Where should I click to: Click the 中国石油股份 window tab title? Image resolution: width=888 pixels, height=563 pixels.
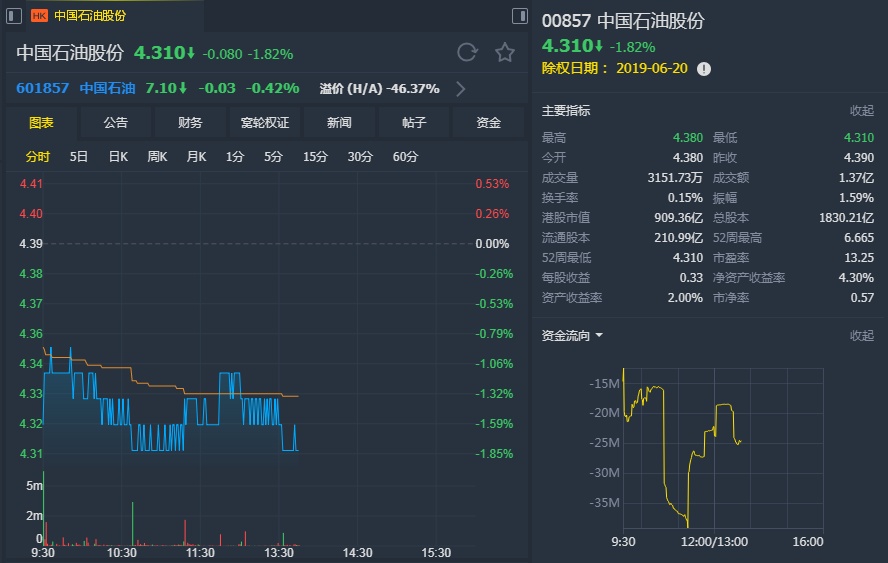[90, 16]
